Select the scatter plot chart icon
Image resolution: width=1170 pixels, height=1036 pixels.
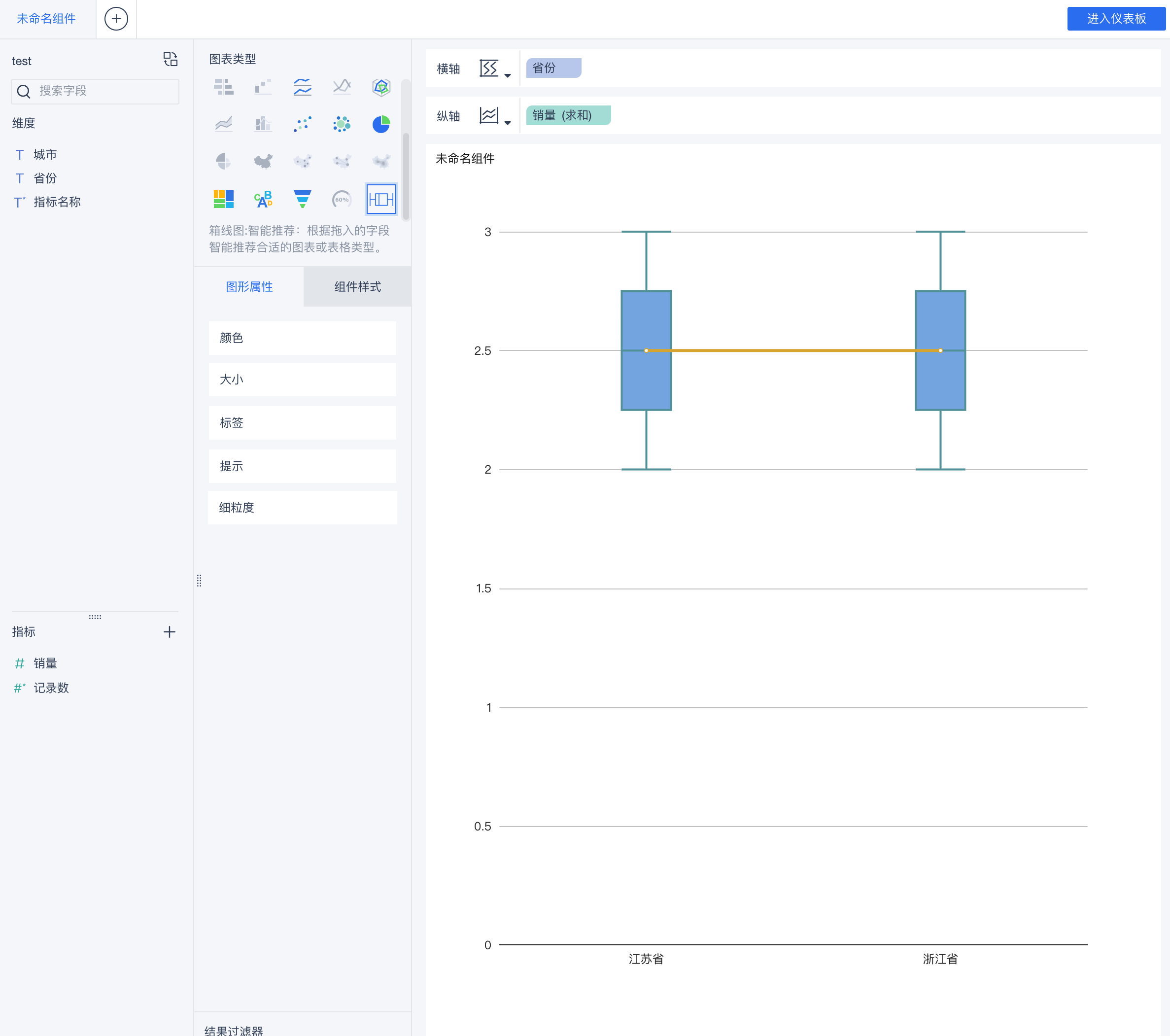pos(302,124)
